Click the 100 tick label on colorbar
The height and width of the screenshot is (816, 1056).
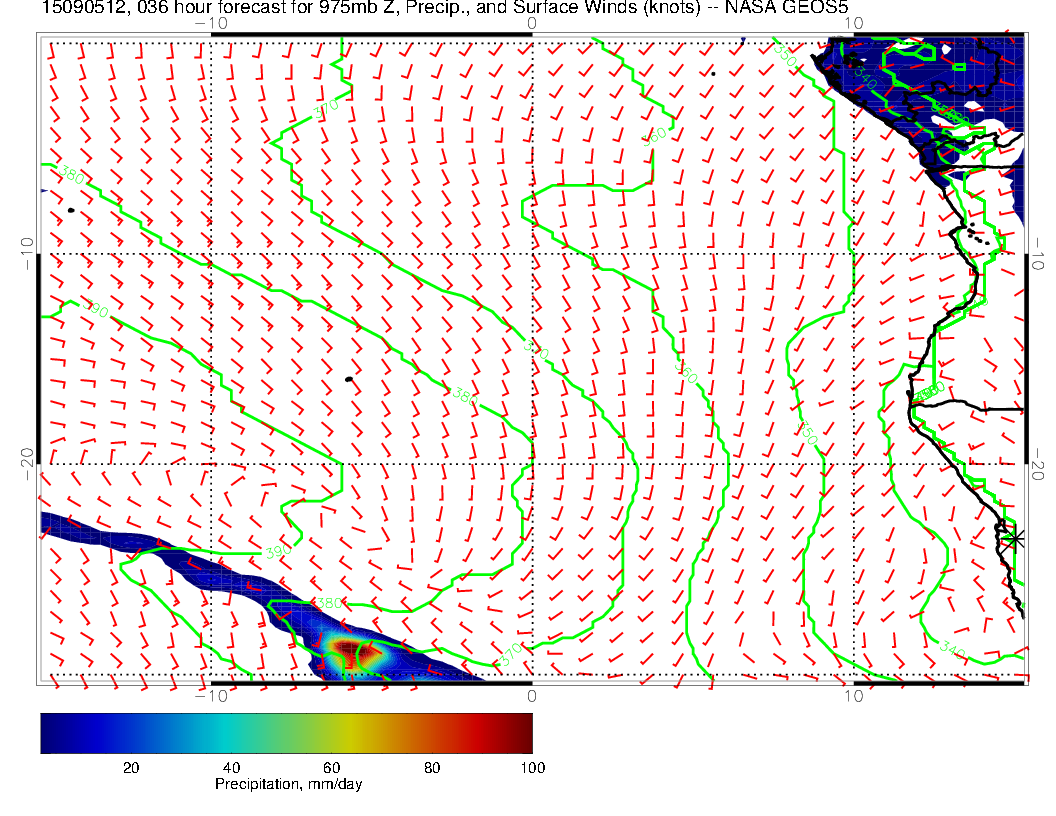pos(532,767)
